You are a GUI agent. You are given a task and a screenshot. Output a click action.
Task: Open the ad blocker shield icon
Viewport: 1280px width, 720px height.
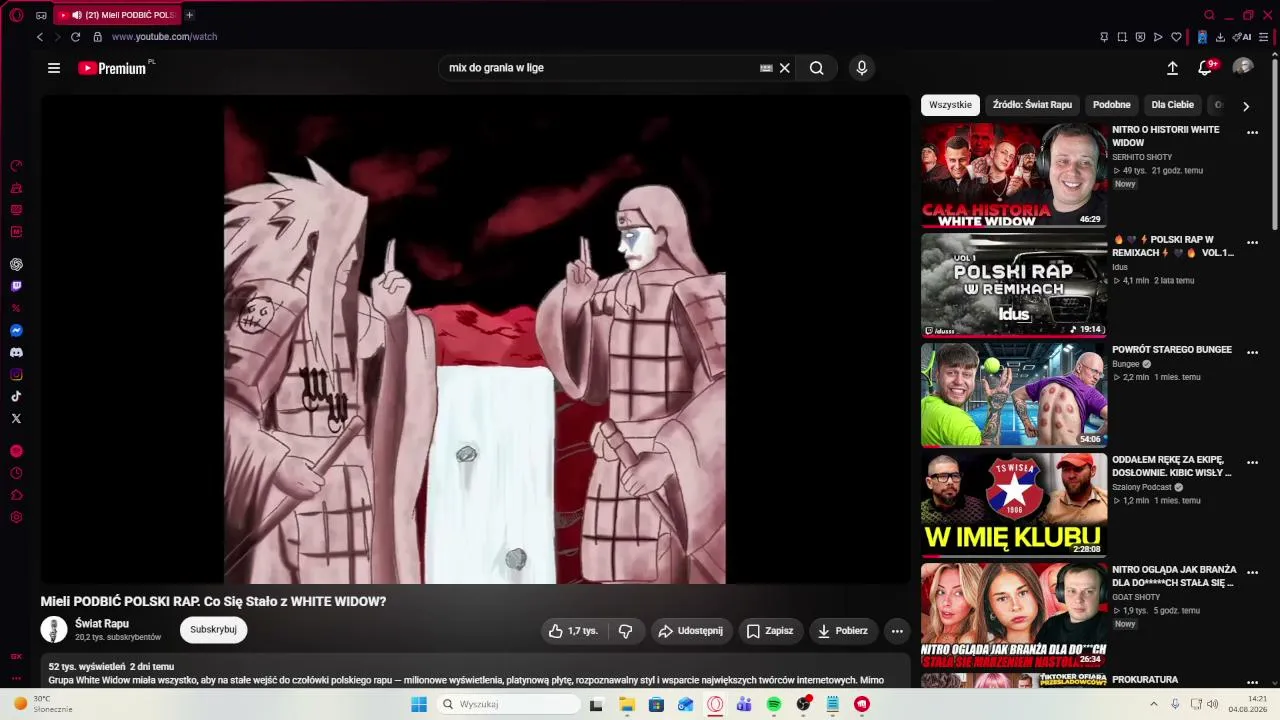click(1140, 37)
